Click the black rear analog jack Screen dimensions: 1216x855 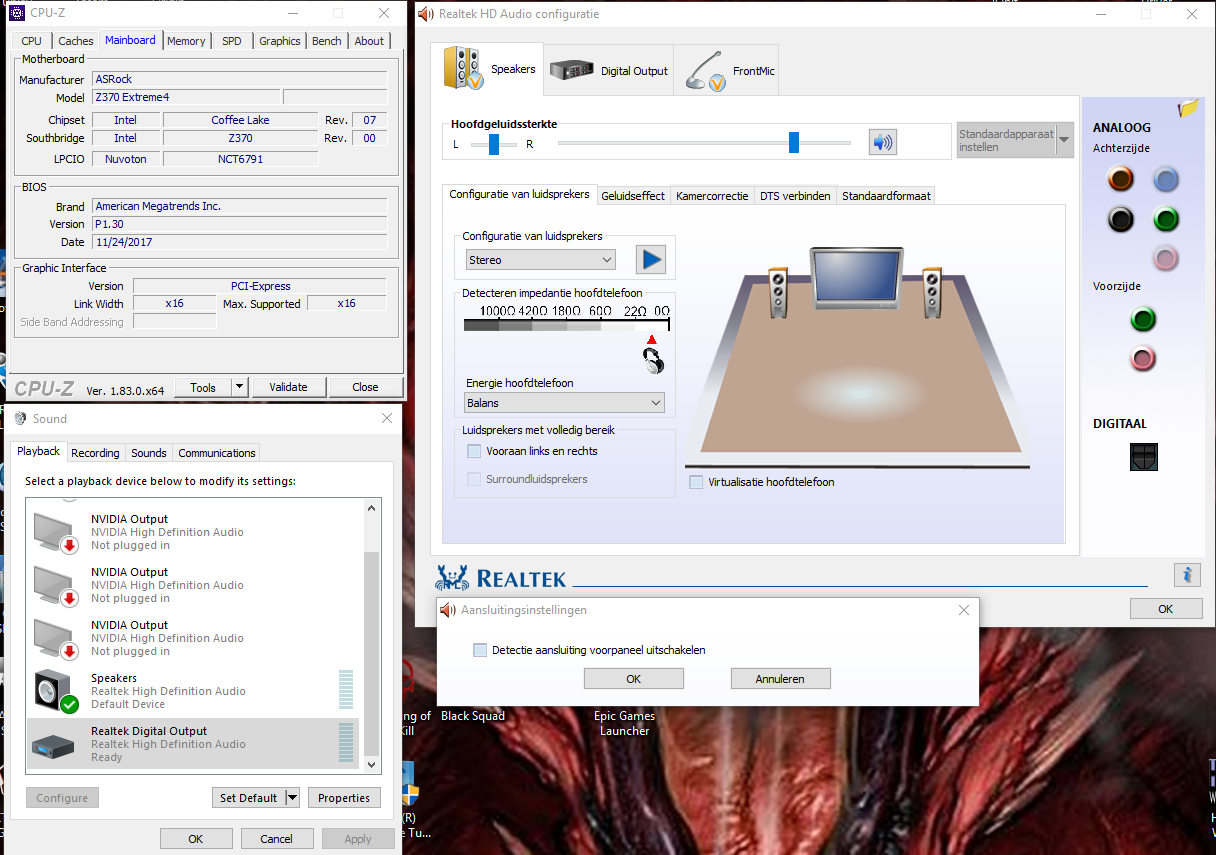click(x=1121, y=219)
